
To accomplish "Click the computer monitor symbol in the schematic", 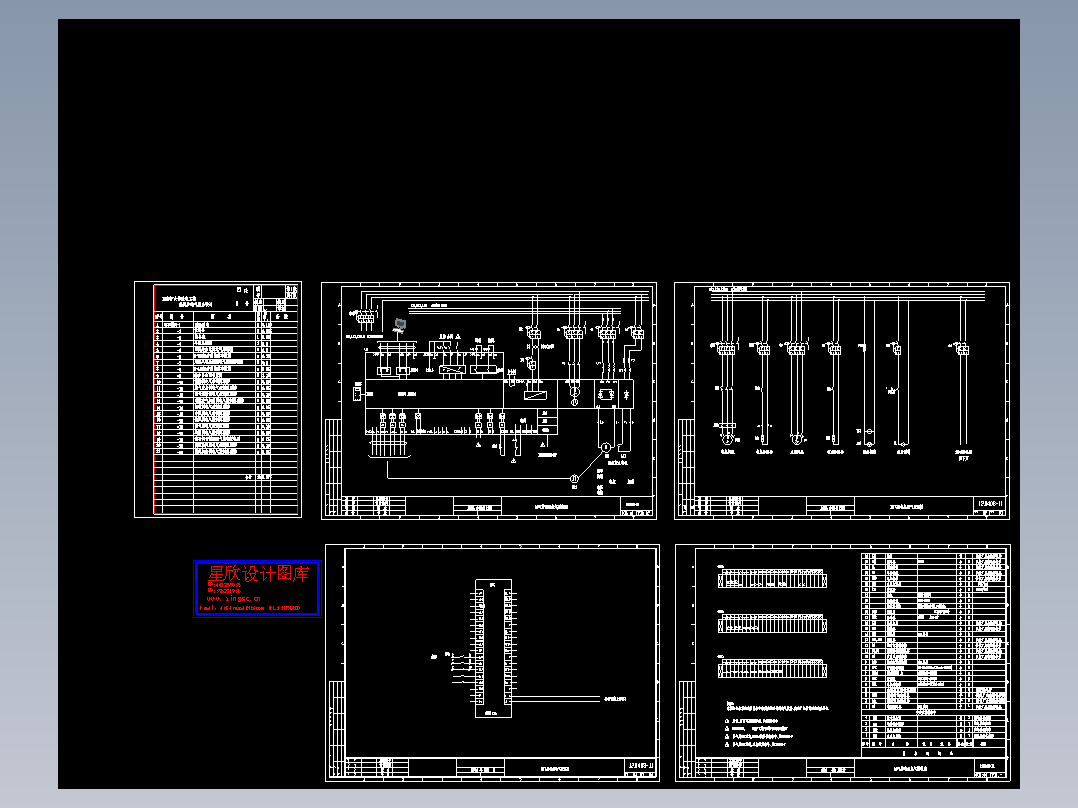I will pos(400,325).
